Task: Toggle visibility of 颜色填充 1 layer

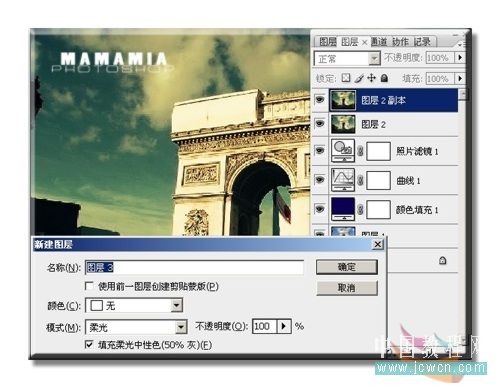Action: point(320,209)
